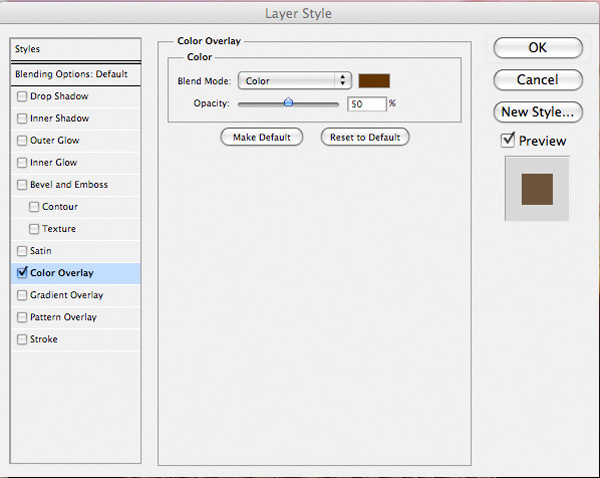Click the Reset to Default button
The width and height of the screenshot is (600, 478).
pos(365,137)
